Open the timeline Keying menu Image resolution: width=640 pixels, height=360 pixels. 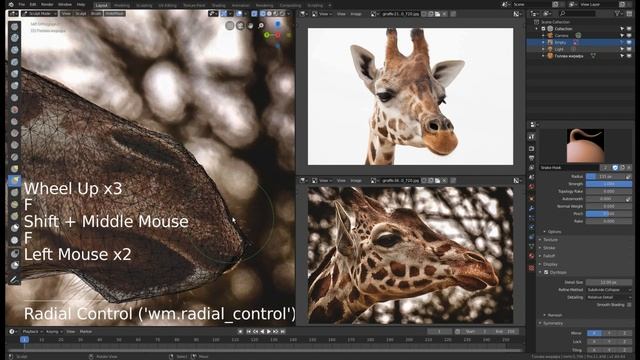point(54,331)
